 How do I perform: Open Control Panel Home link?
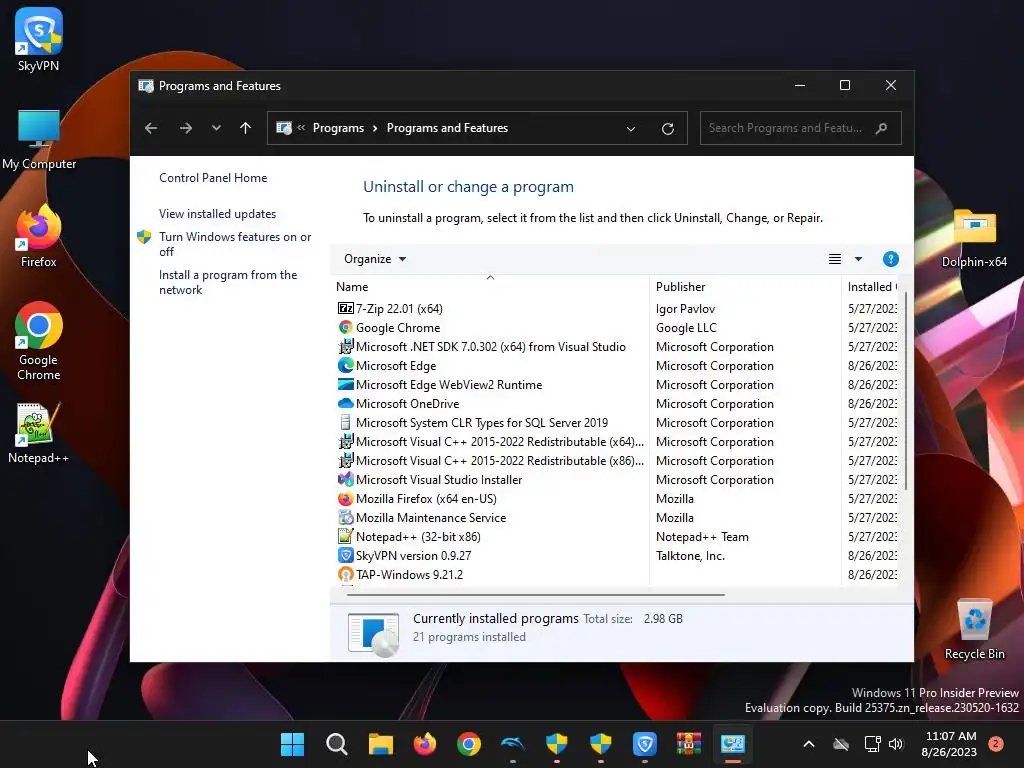point(213,178)
